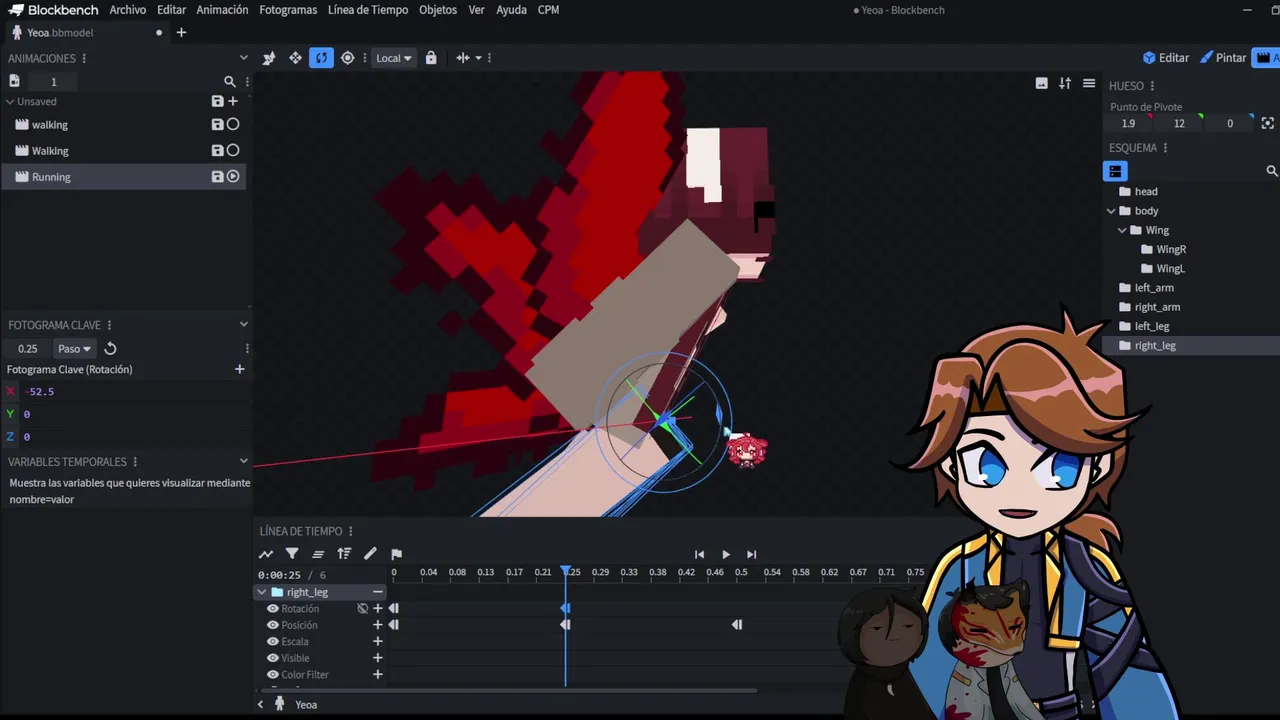
Task: Add a timeline marker flag
Action: 396,554
